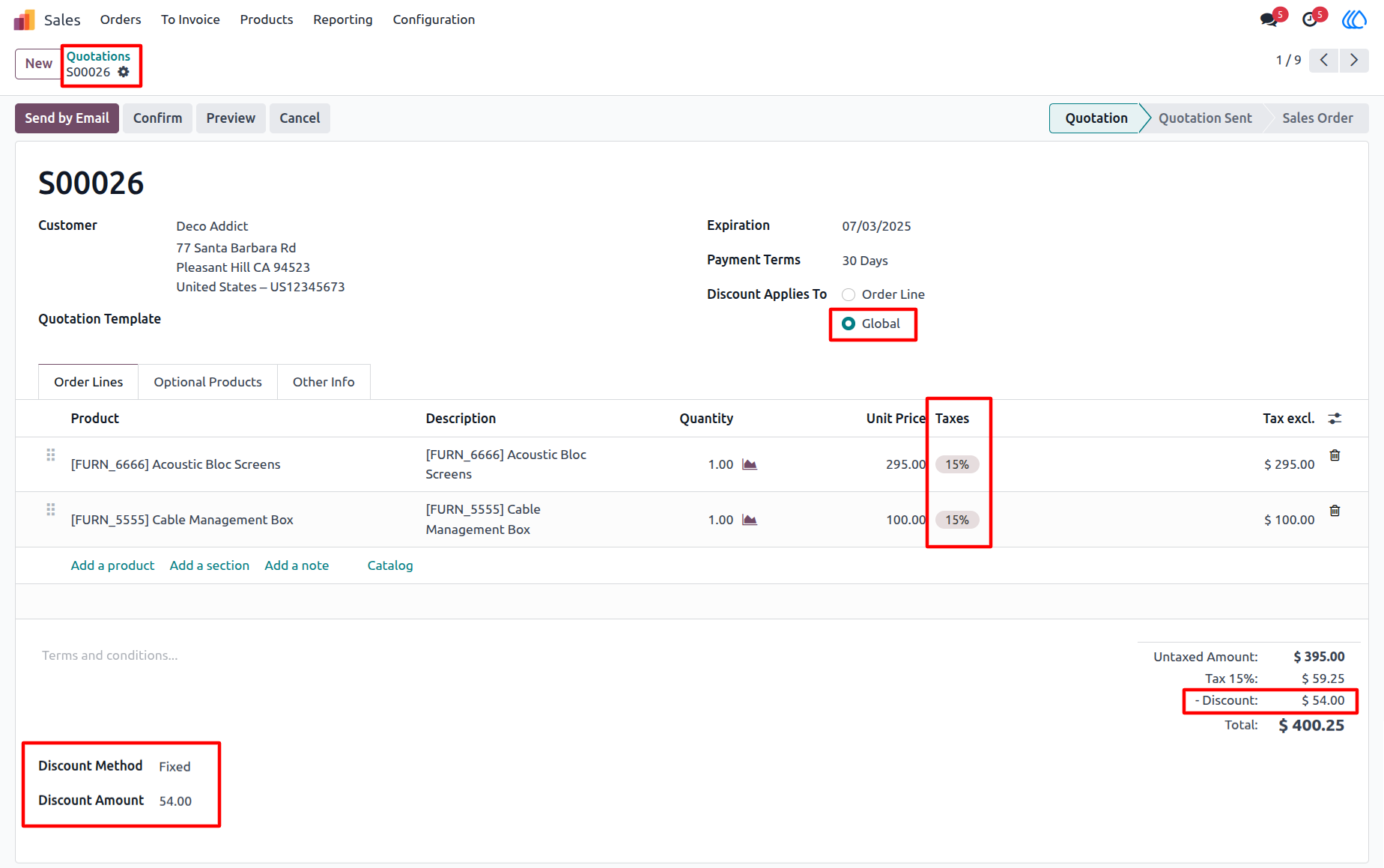Cancel the quotation
Viewport: 1384px width, 868px height.
(x=300, y=118)
